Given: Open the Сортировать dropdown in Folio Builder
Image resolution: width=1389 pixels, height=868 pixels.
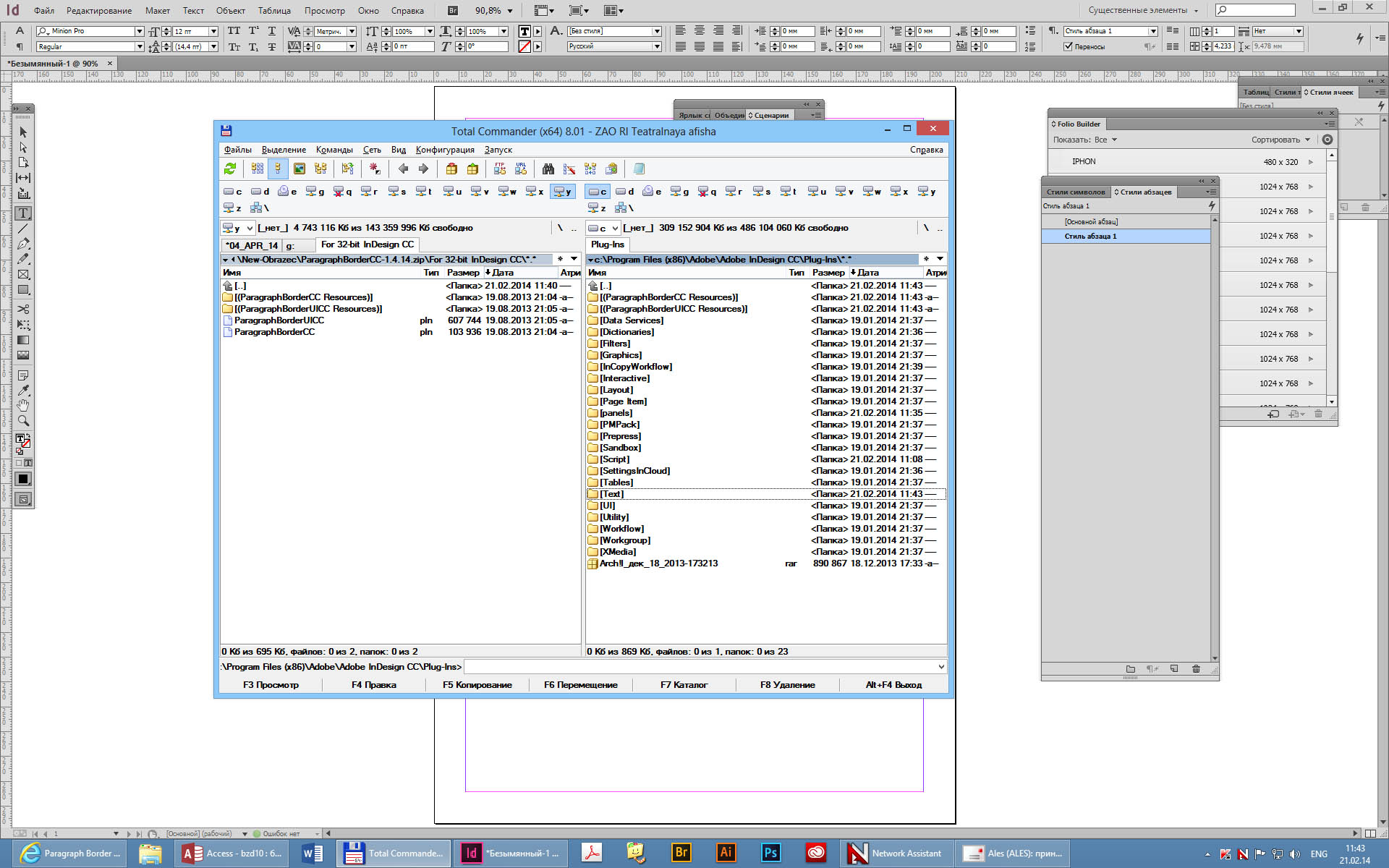Looking at the screenshot, I should click(1280, 140).
